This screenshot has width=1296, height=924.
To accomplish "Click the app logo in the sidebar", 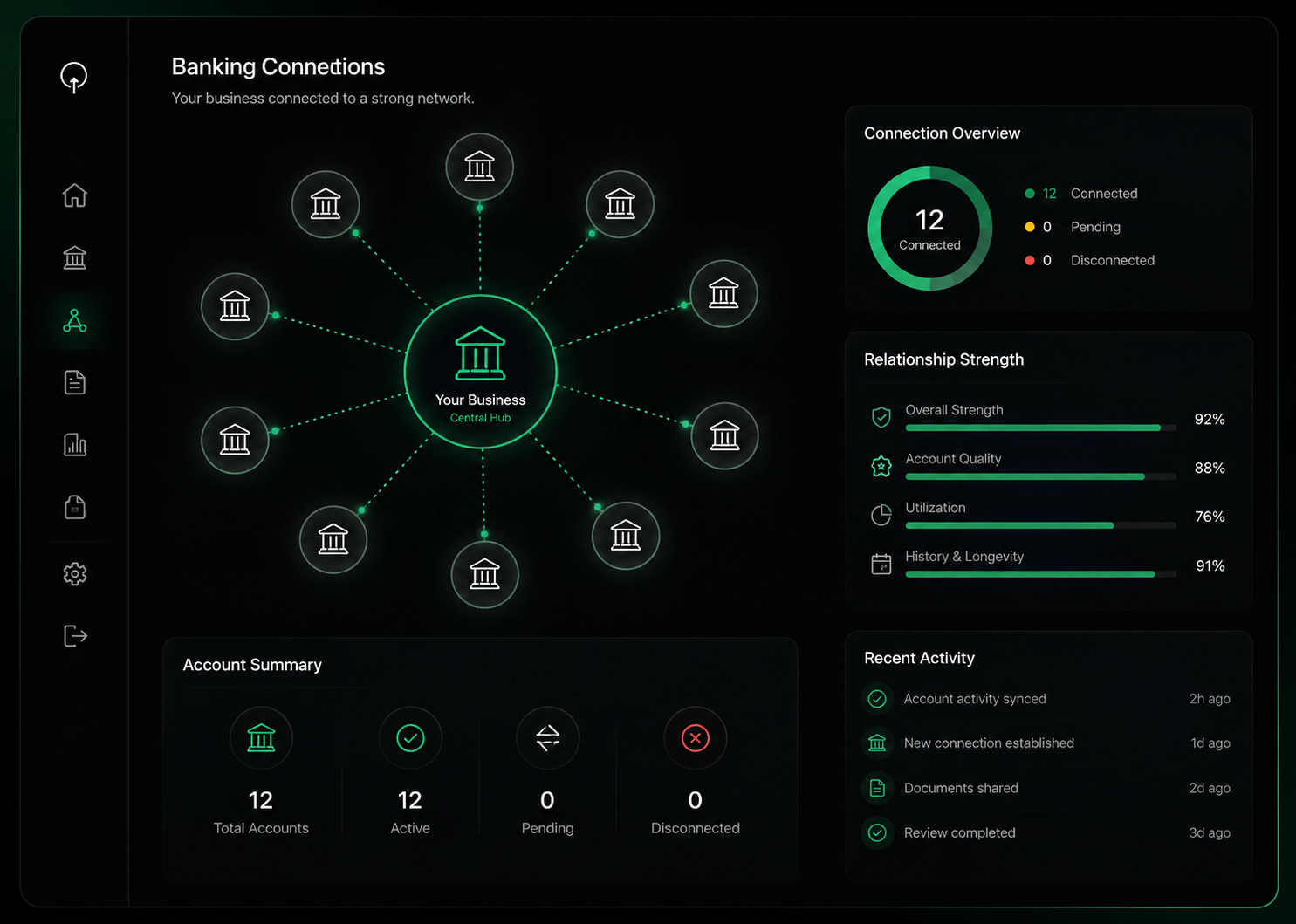I will pyautogui.click(x=74, y=78).
